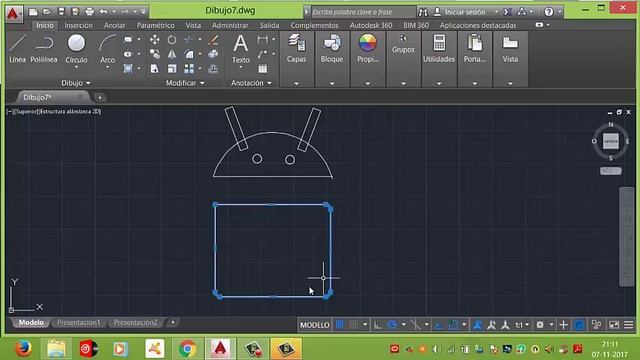The height and width of the screenshot is (360, 640).
Task: Click the Print icon in quick access toolbar
Action: point(90,12)
